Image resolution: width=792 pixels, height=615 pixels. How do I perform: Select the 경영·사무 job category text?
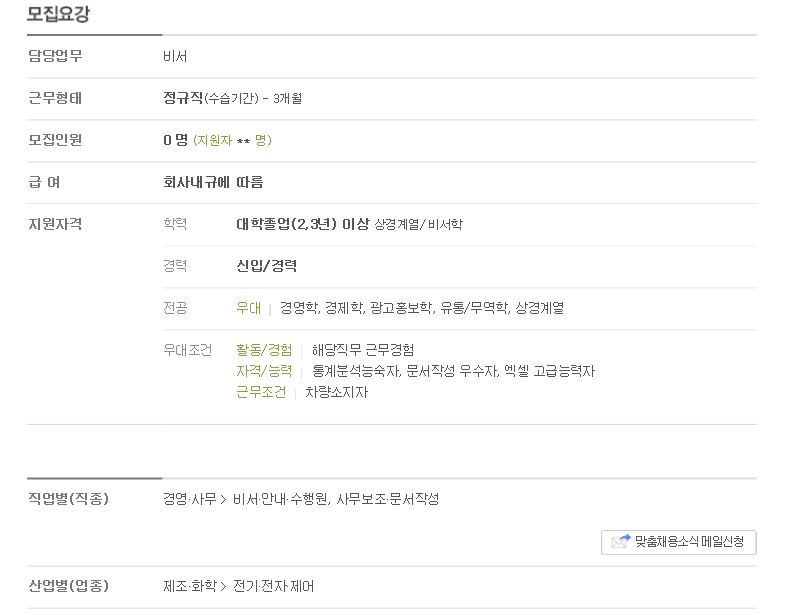(190, 499)
